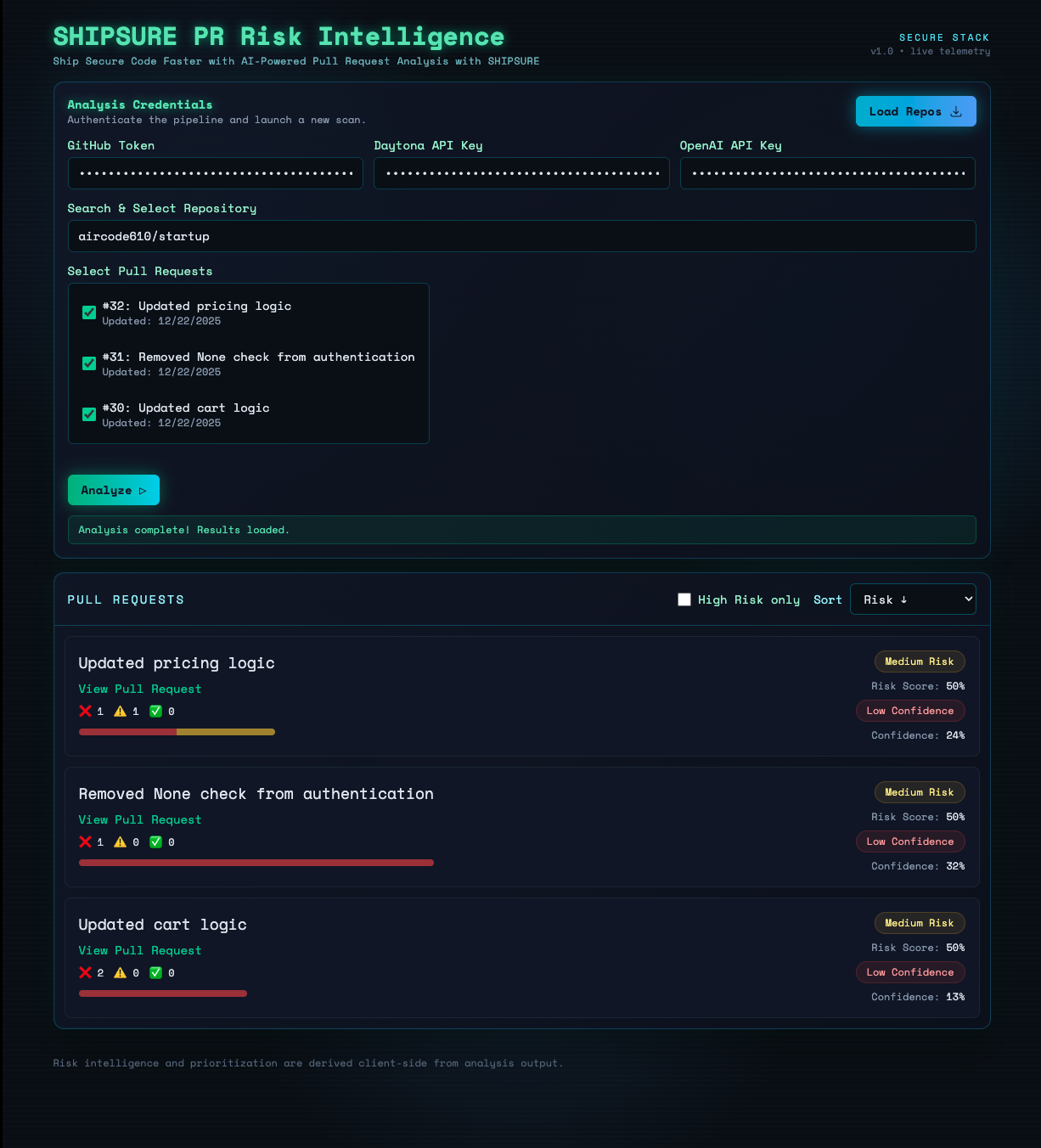Screen dimensions: 1041x1148
Task: Toggle PR #30 Updated cart logic checkbox
Action: click(x=89, y=414)
